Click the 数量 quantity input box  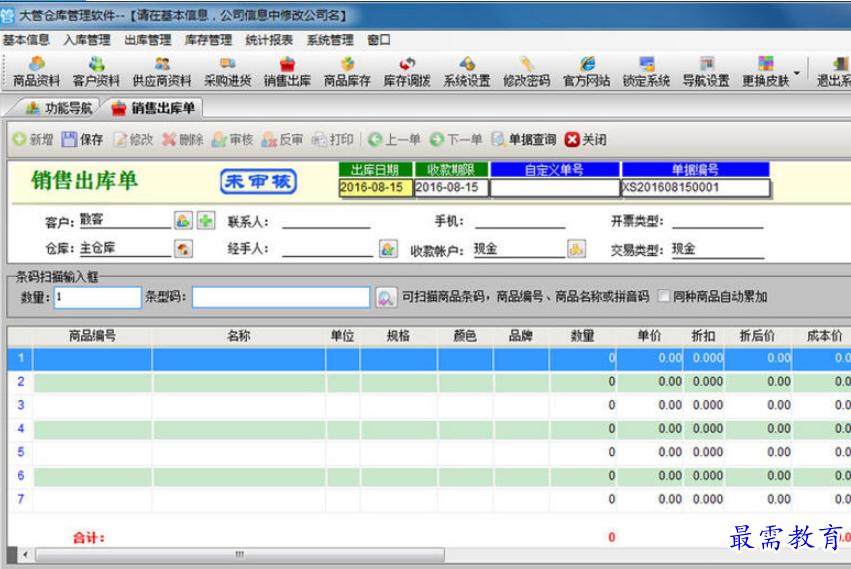98,297
